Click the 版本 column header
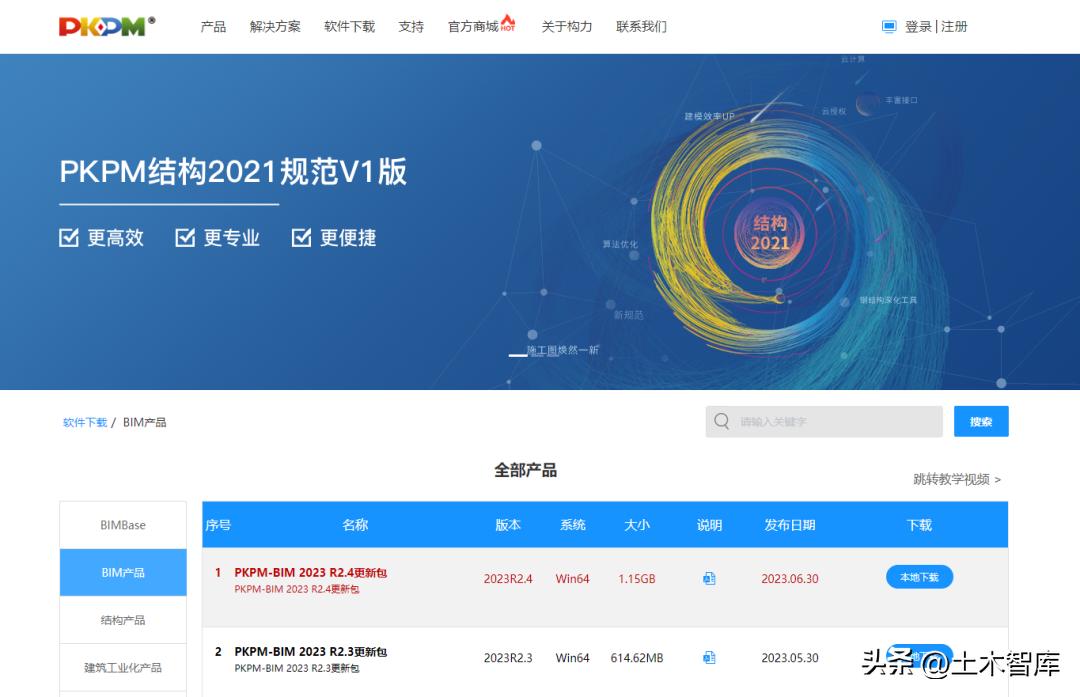The width and height of the screenshot is (1080, 697). [x=508, y=525]
